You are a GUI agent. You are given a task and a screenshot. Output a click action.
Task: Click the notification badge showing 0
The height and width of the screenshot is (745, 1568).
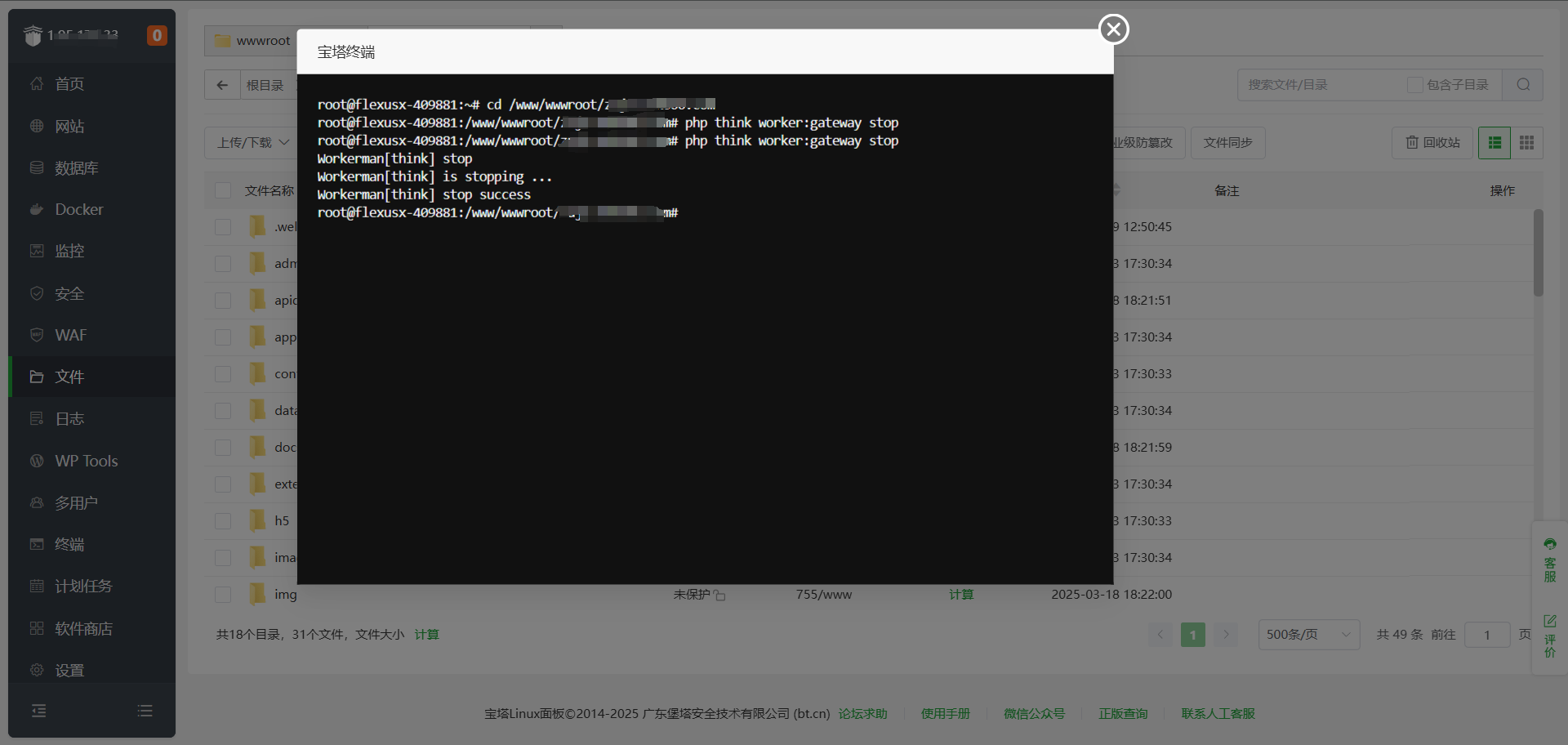(157, 36)
